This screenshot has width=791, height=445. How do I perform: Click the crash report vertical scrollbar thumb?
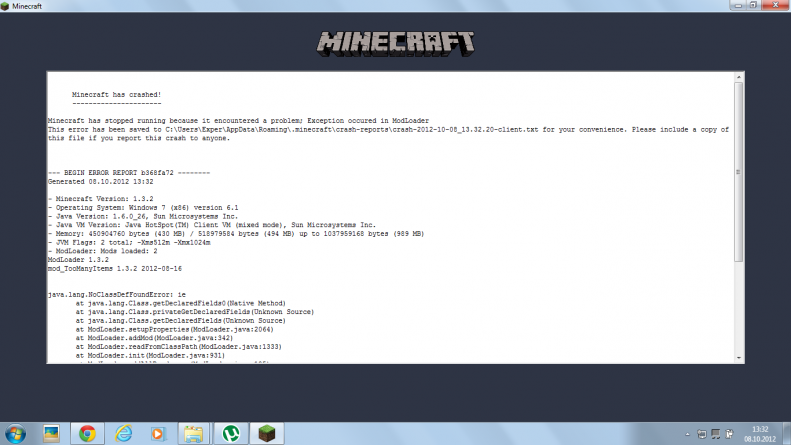coord(739,172)
